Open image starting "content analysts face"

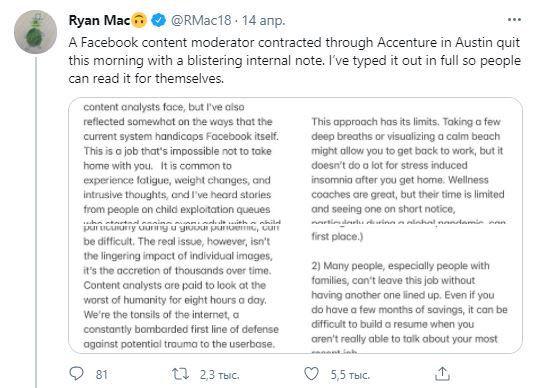[182, 161]
